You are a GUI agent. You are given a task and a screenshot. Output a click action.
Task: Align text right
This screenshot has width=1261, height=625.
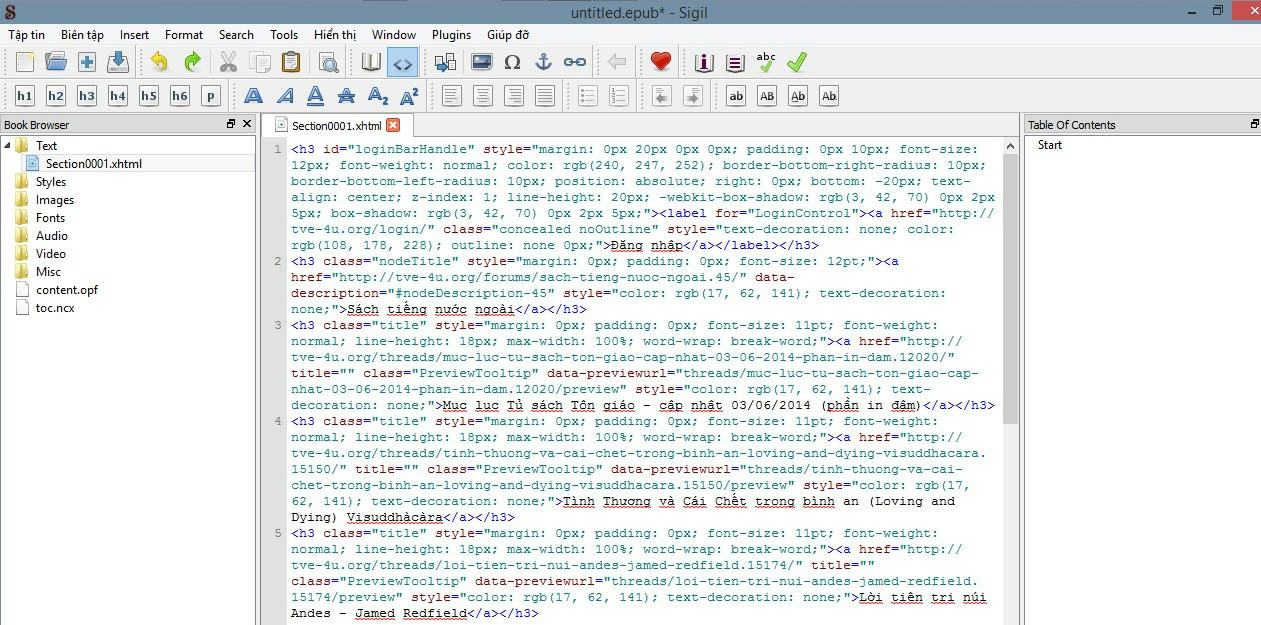pos(514,96)
